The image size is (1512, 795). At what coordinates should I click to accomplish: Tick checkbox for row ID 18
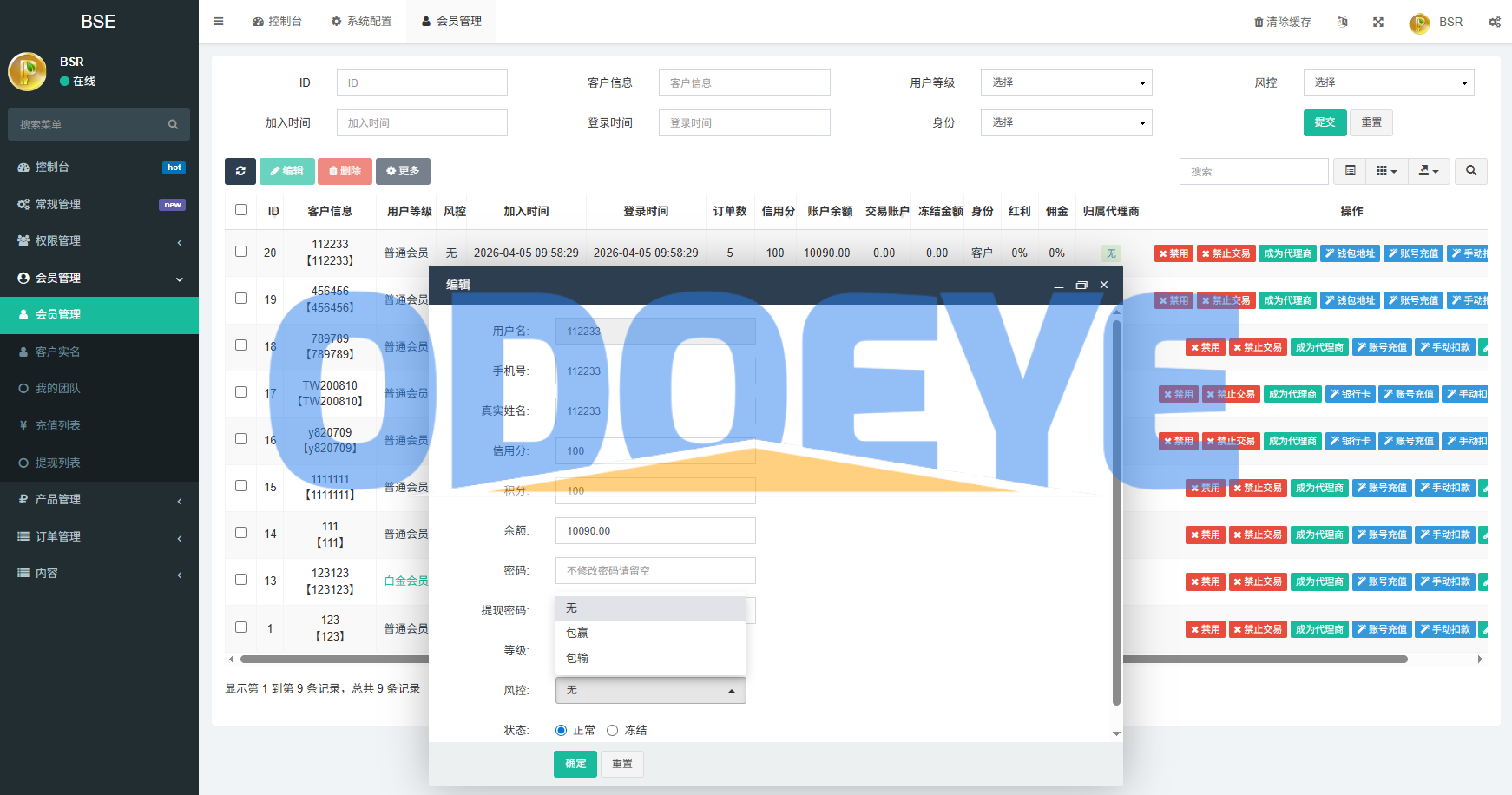tap(241, 345)
